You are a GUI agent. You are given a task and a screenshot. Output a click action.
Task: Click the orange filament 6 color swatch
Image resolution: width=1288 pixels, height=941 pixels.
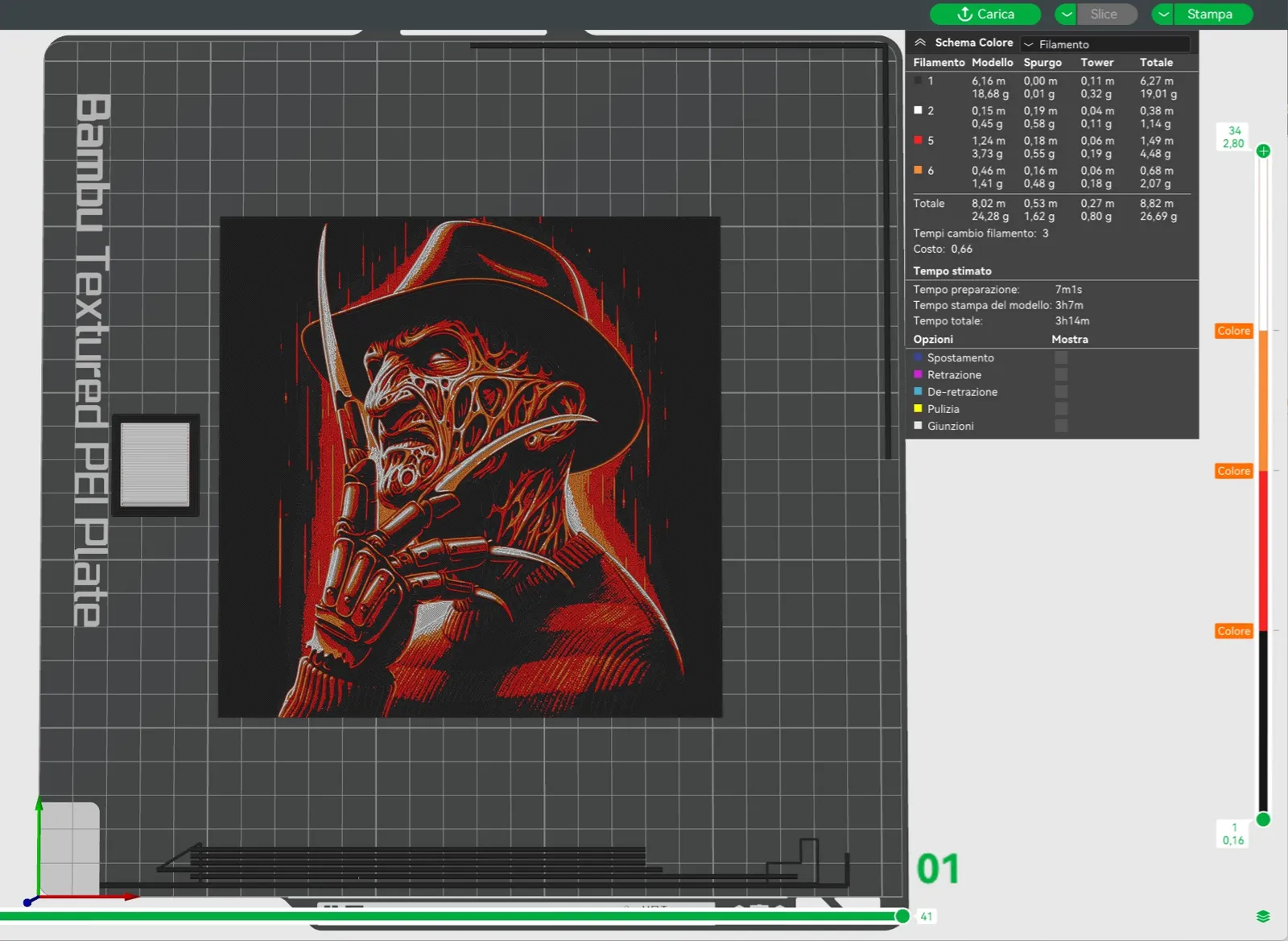(x=918, y=170)
